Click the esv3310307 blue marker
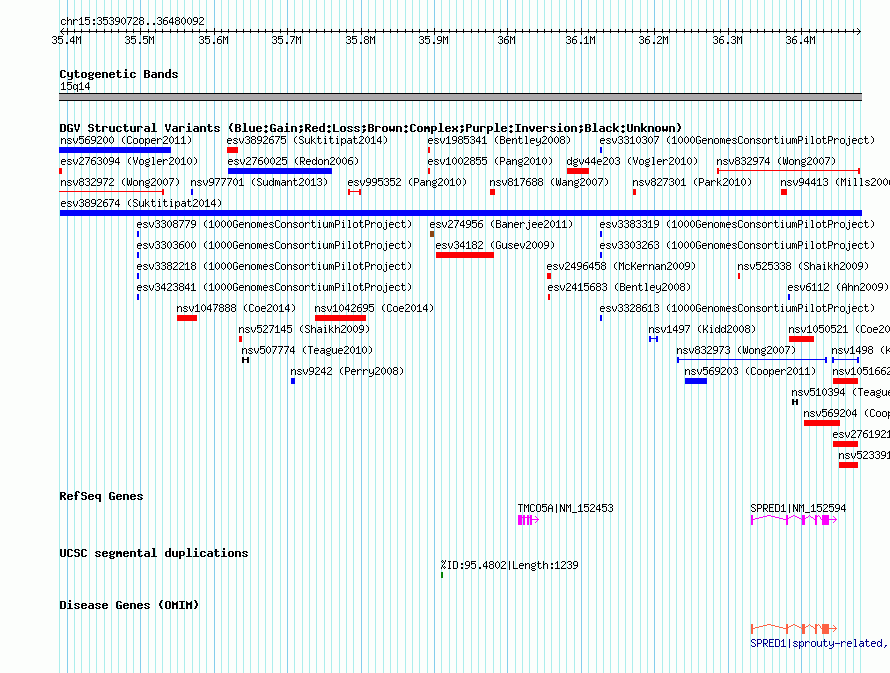The image size is (890, 673). click(x=601, y=150)
